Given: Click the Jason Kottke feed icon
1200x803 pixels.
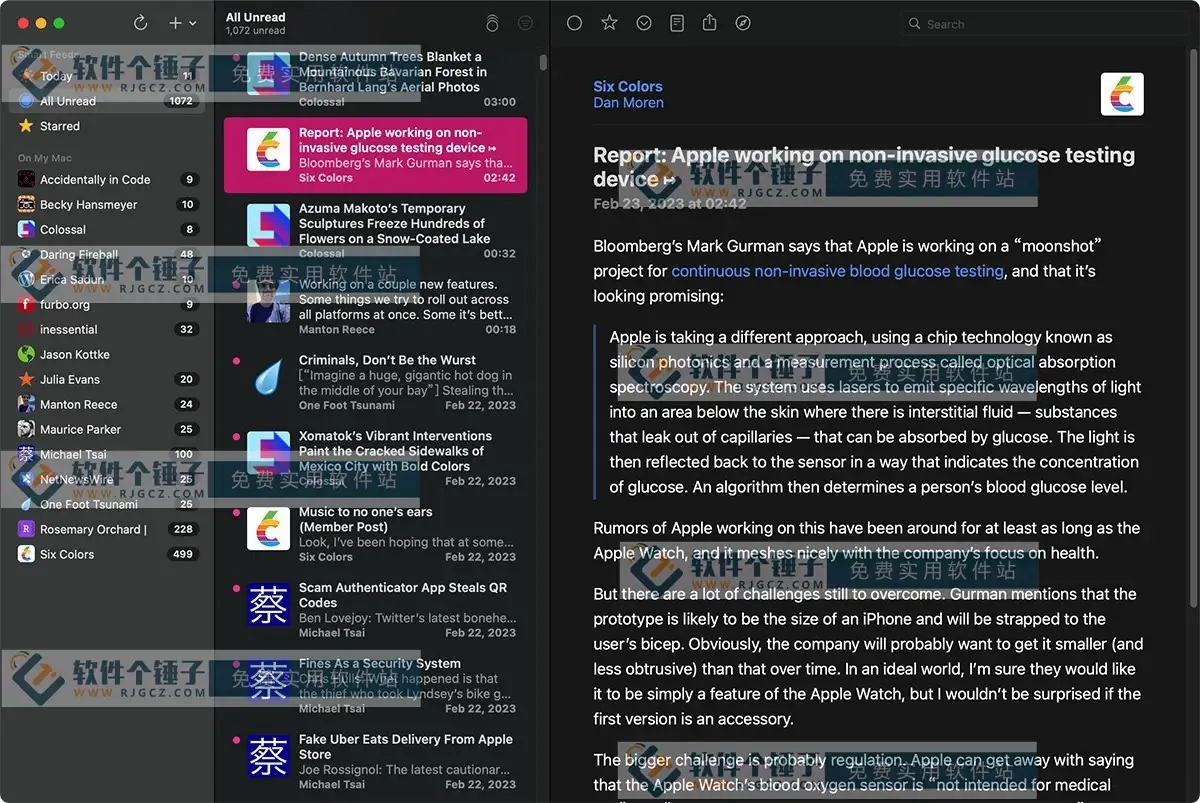Looking at the screenshot, I should [x=26, y=355].
